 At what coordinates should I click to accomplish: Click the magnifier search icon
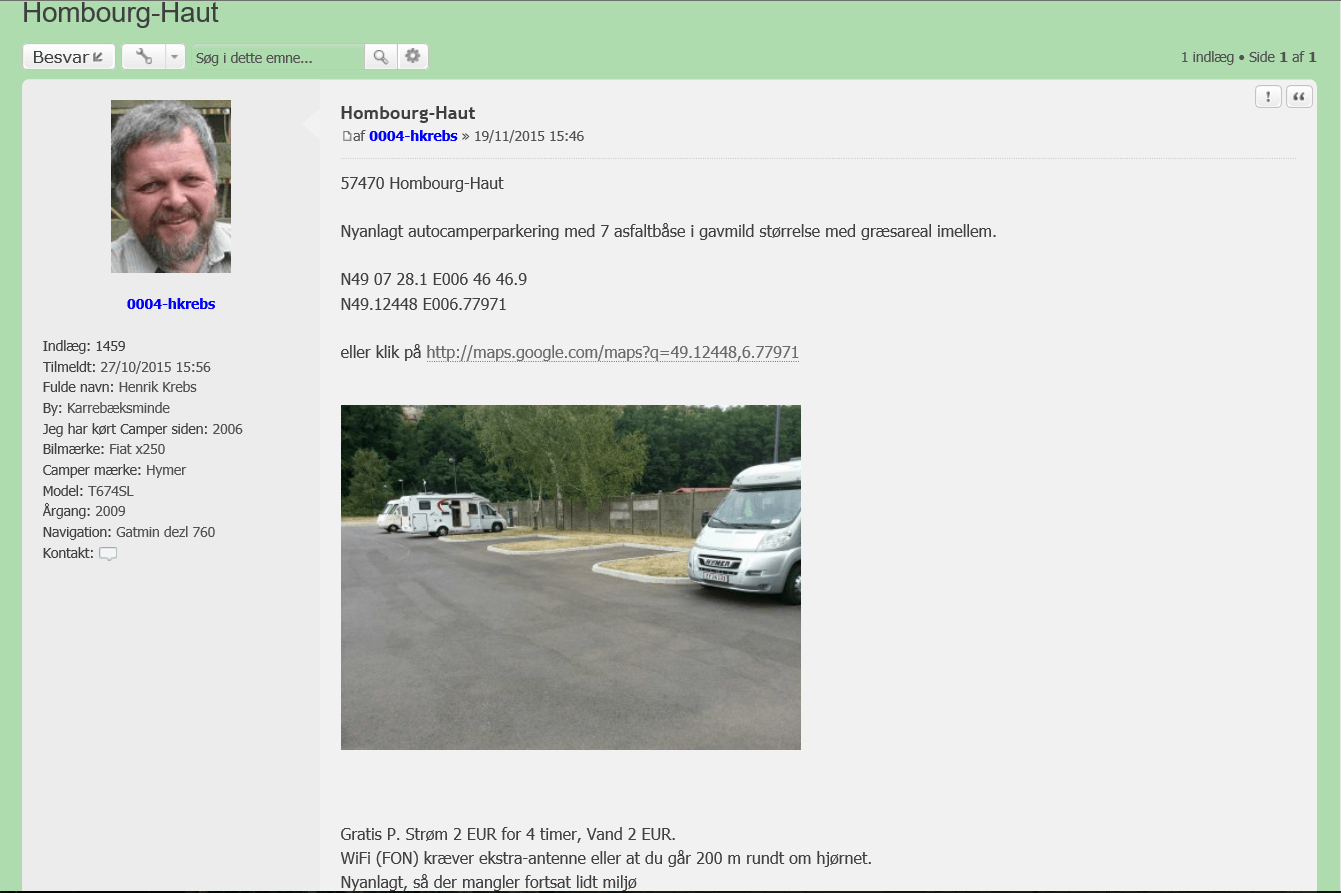pyautogui.click(x=381, y=57)
